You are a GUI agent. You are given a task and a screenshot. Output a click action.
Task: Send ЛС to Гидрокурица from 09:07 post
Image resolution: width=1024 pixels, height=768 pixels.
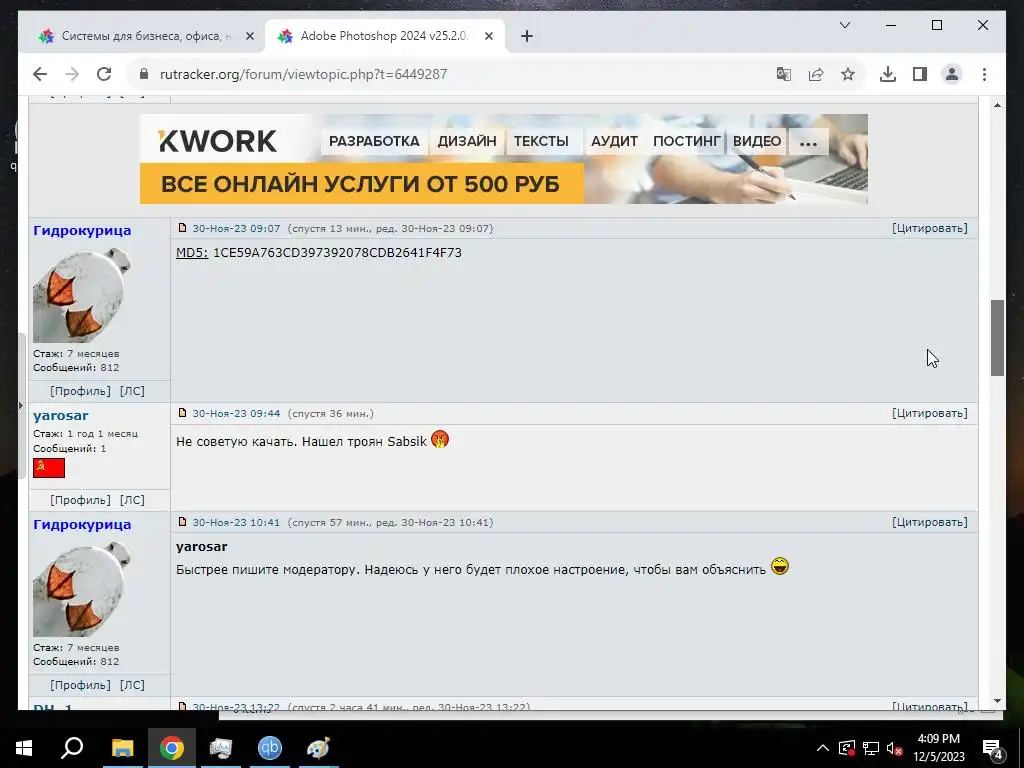[133, 391]
